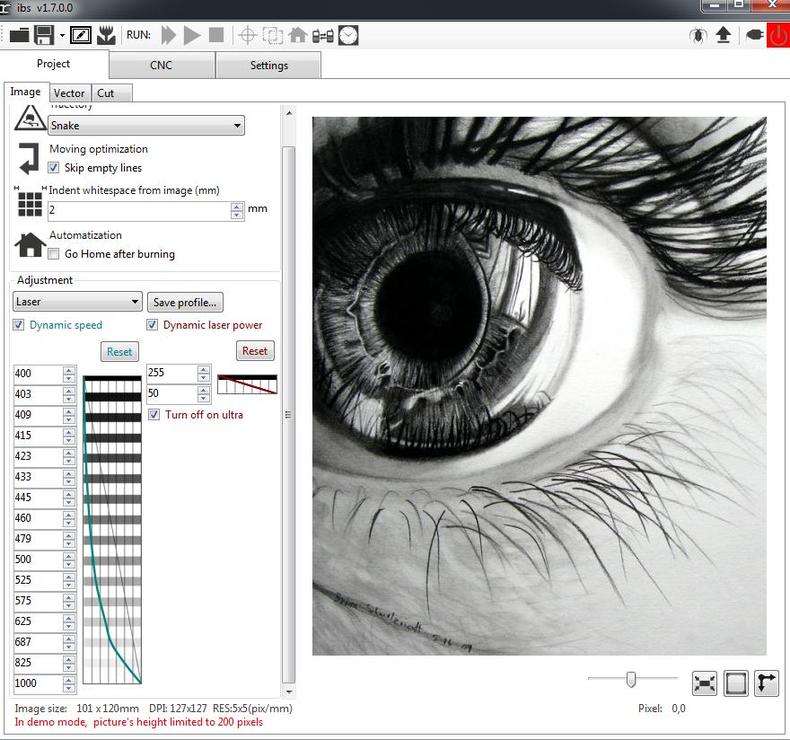Click the Home icon in top toolbar
This screenshot has width=790, height=740.
[x=298, y=35]
